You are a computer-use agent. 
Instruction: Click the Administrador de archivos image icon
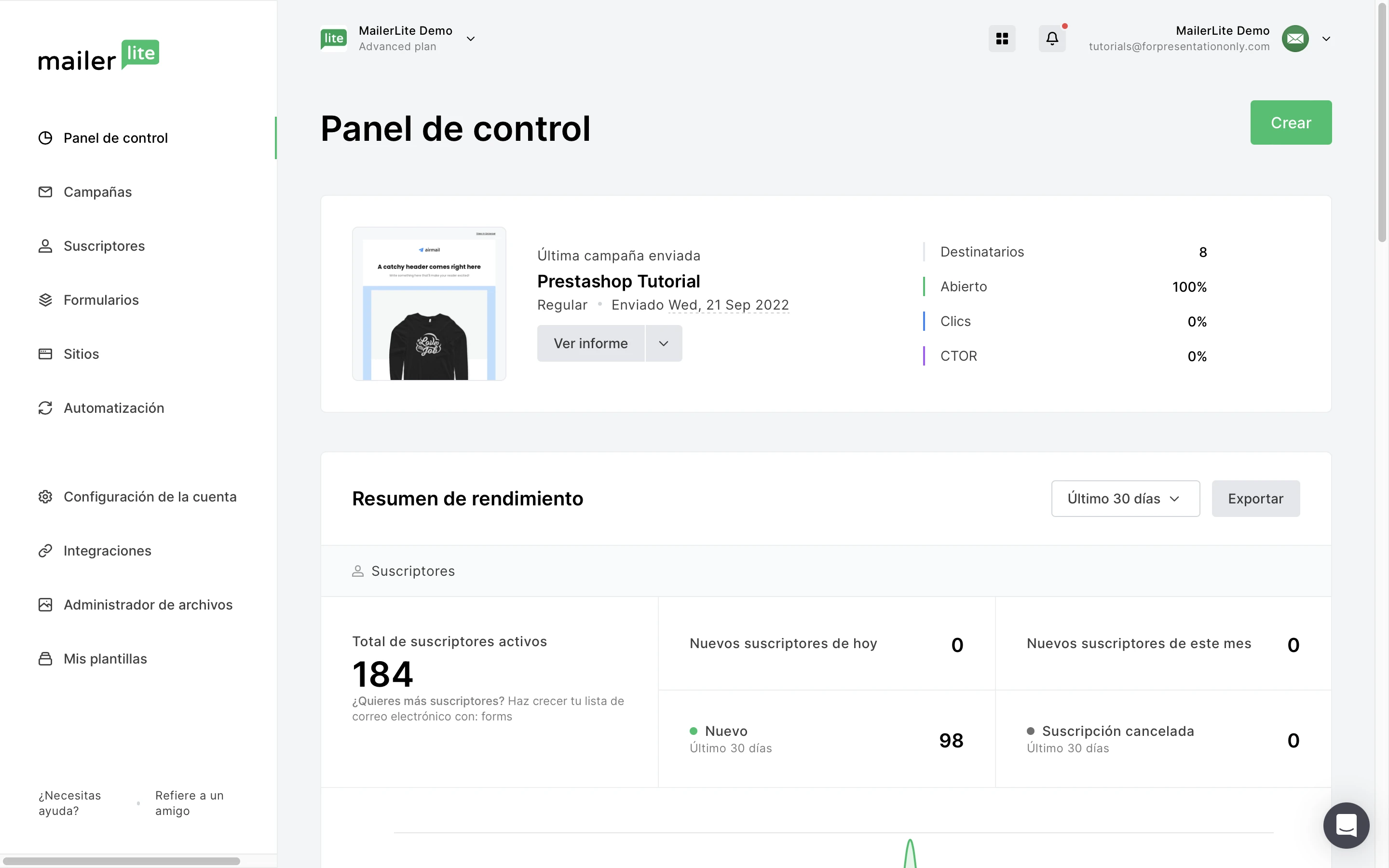[45, 605]
